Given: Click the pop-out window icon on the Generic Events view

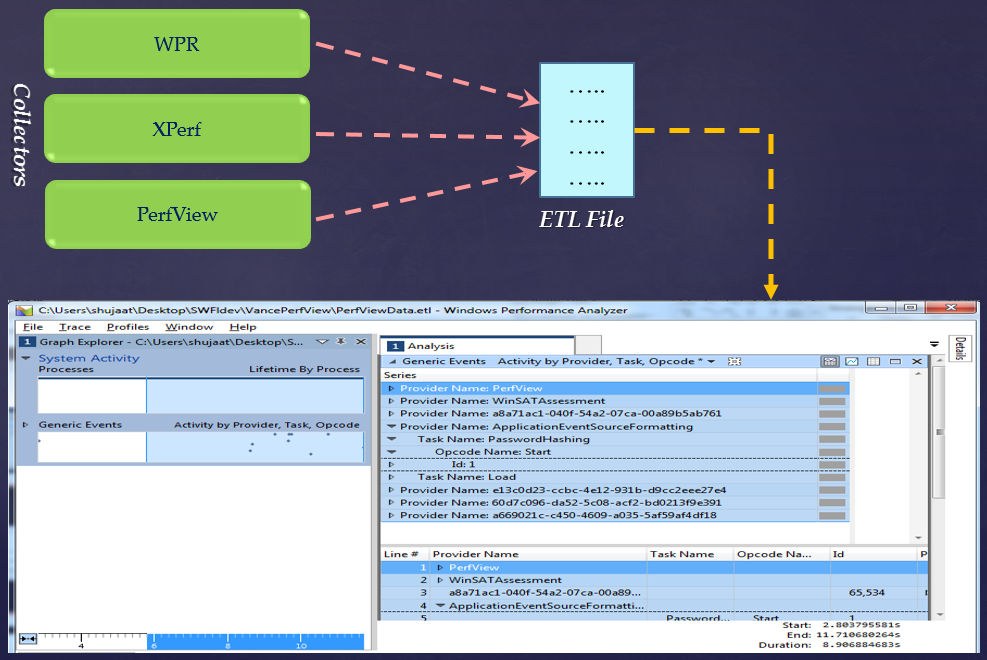Looking at the screenshot, I should (x=895, y=361).
